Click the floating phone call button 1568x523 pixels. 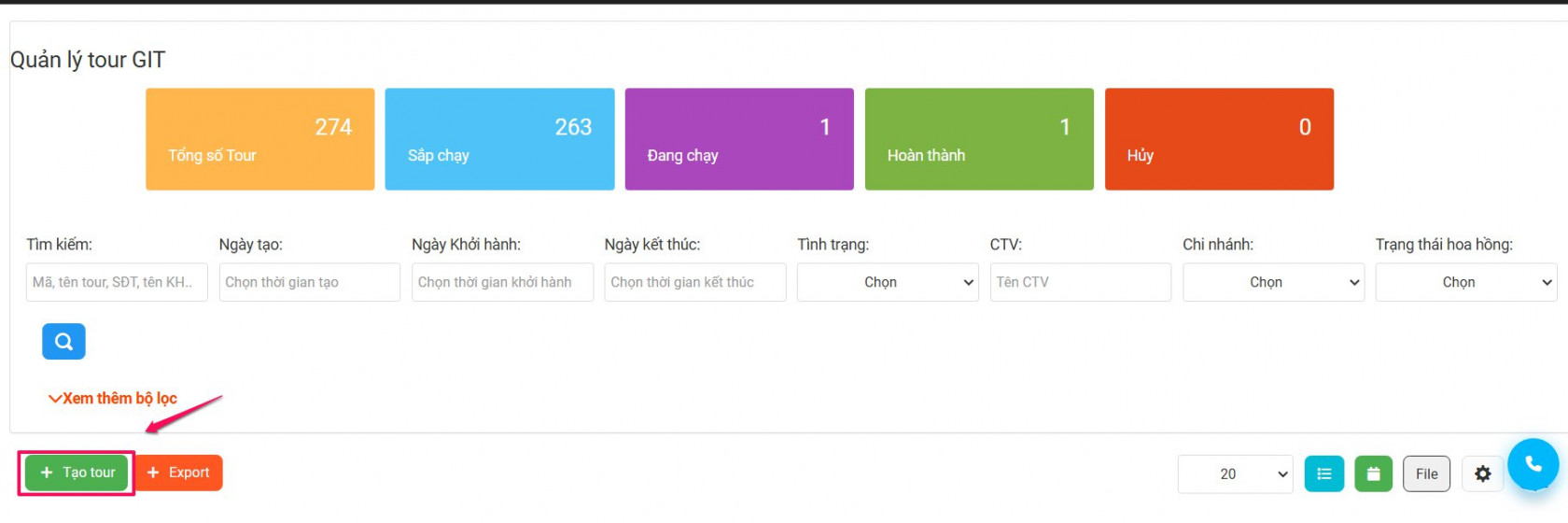[x=1533, y=464]
